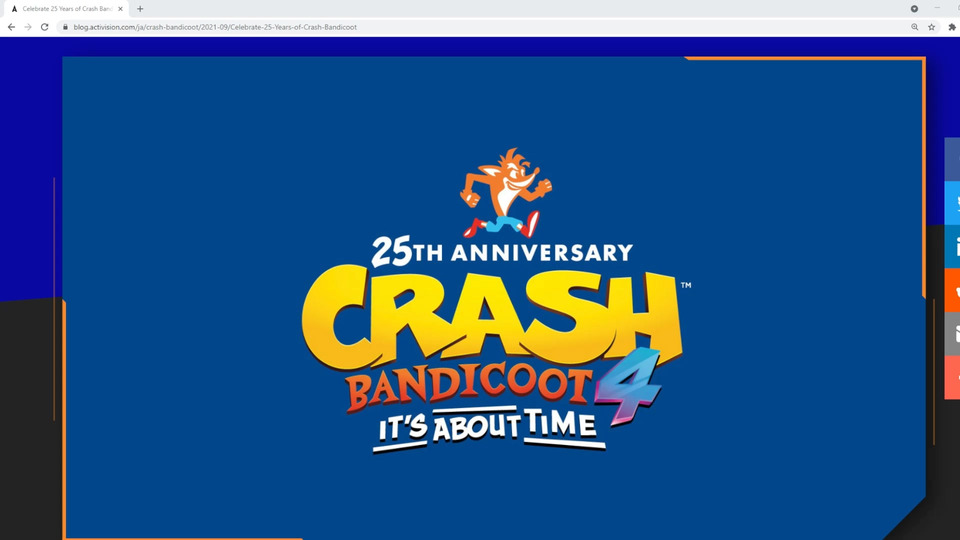Expand more sharing options with red plus
960x540 pixels.
pyautogui.click(x=952, y=377)
